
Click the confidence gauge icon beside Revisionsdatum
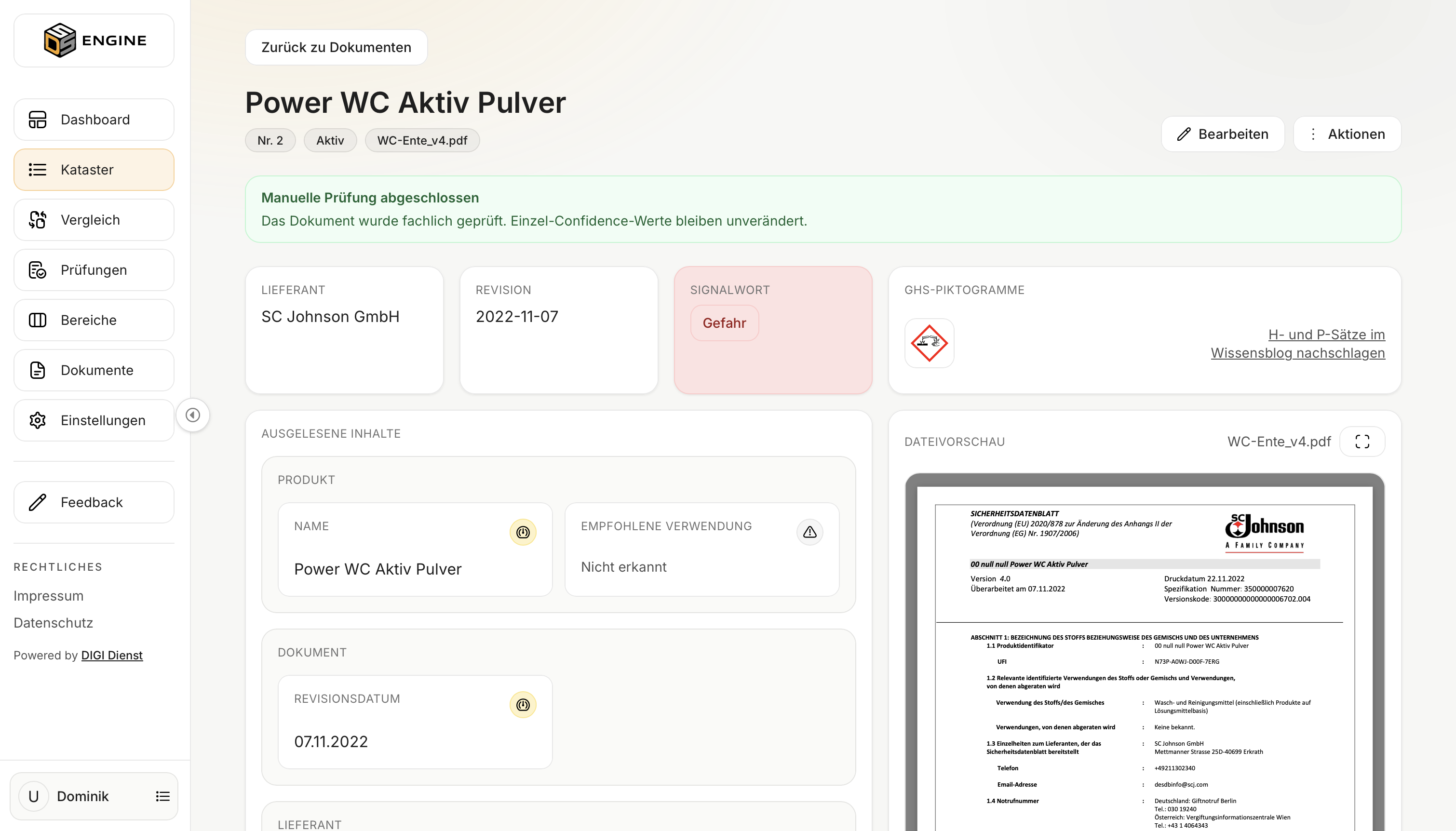click(x=523, y=705)
